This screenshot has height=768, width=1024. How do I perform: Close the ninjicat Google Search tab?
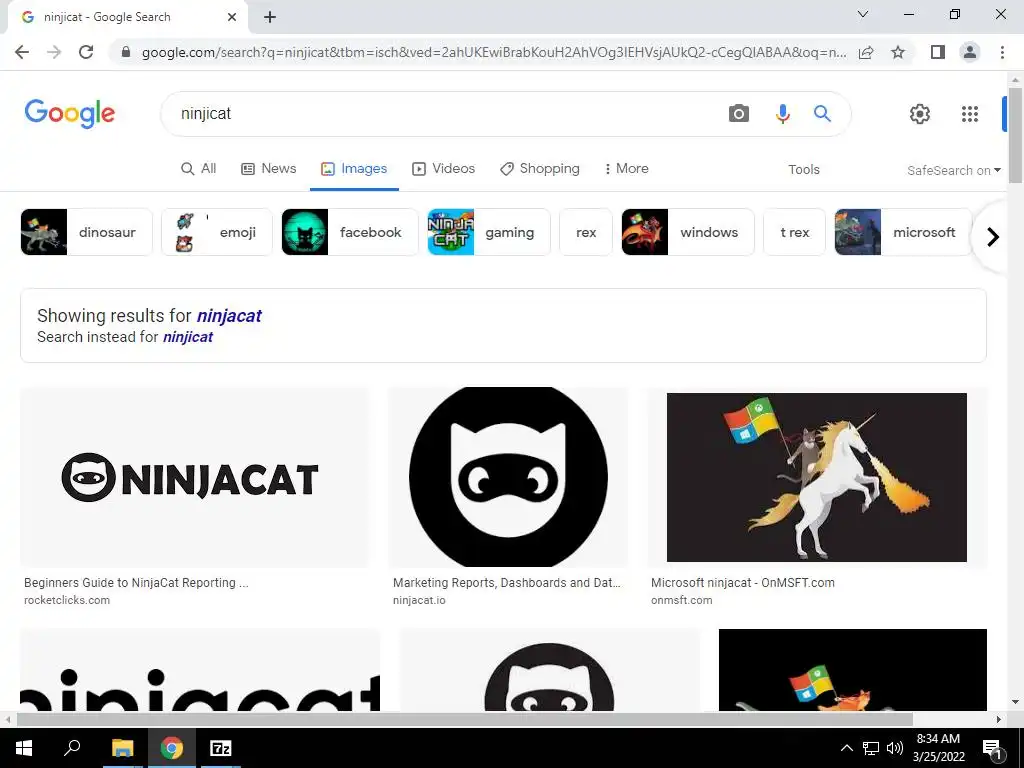232,17
